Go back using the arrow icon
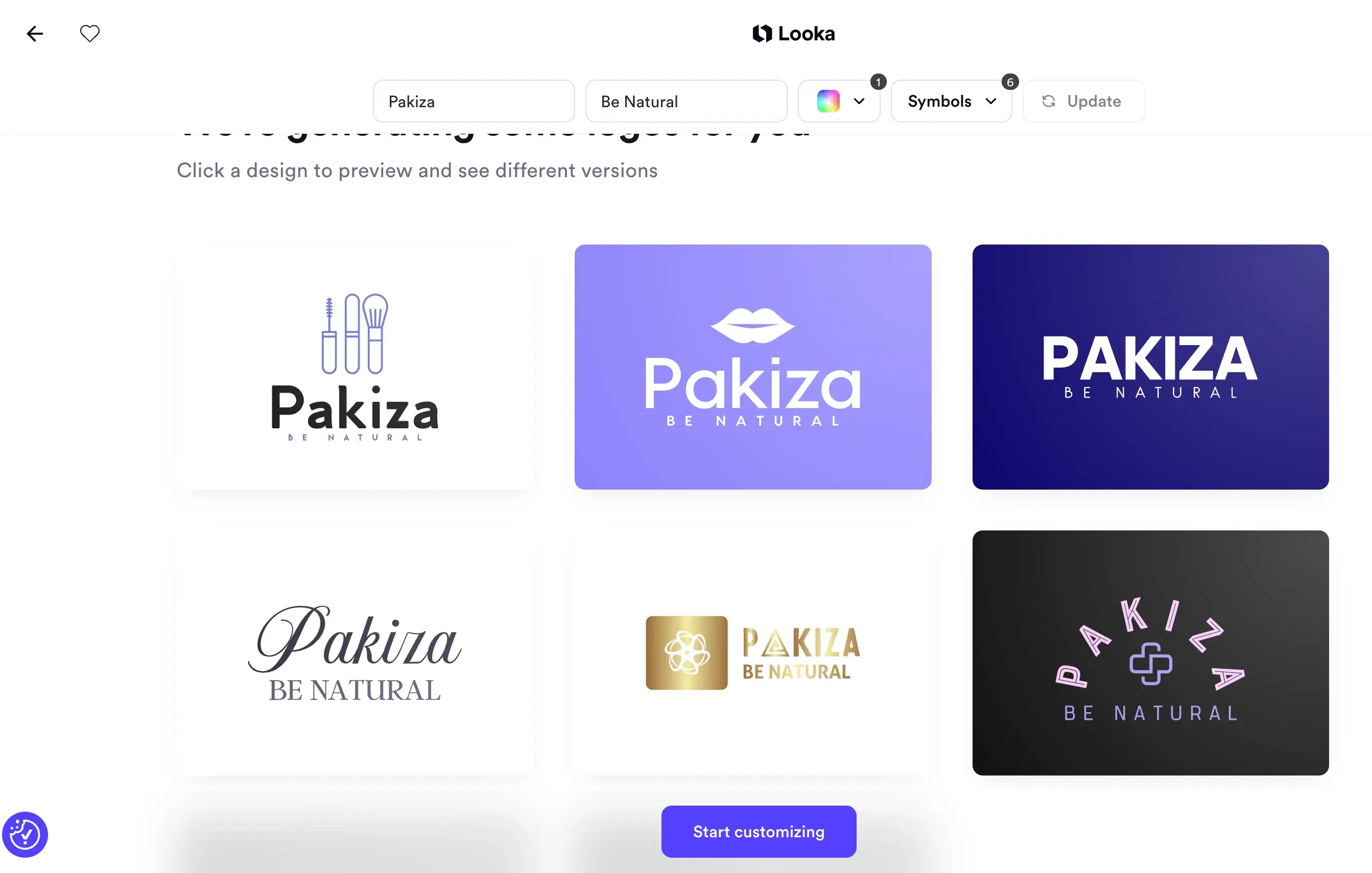Image resolution: width=1372 pixels, height=873 pixels. click(35, 34)
